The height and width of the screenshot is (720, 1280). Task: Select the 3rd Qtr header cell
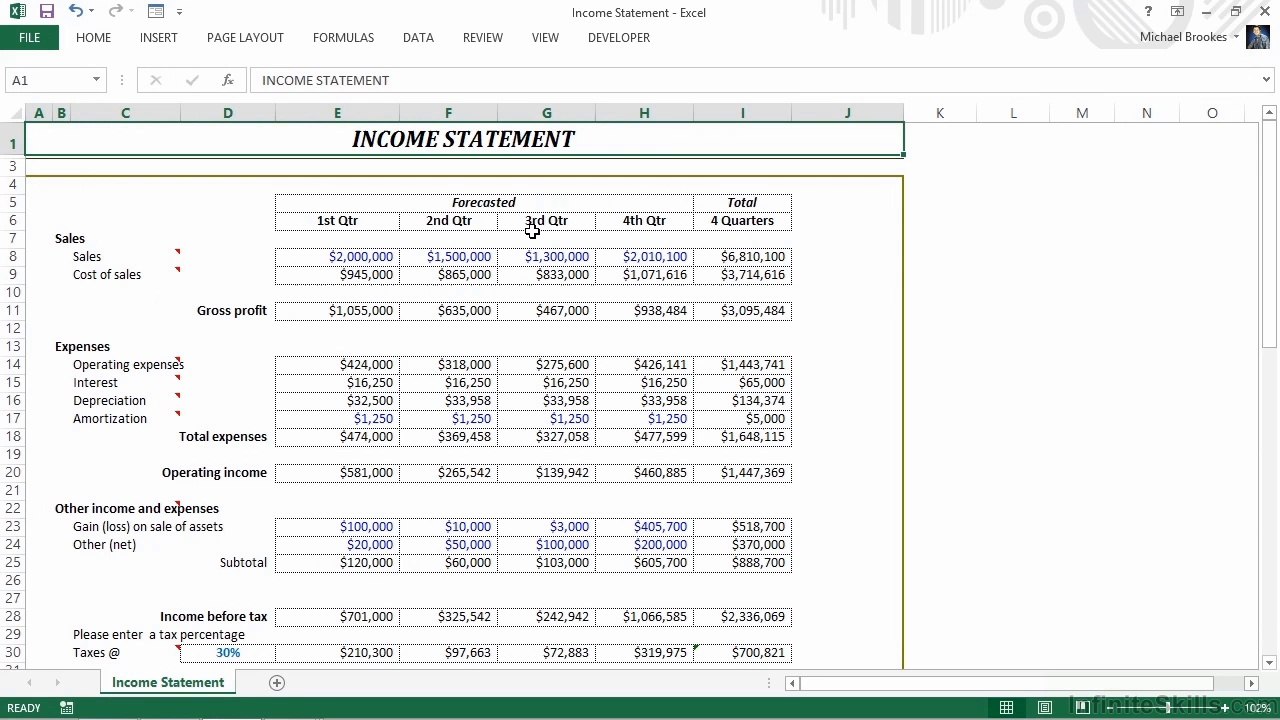pyautogui.click(x=546, y=220)
